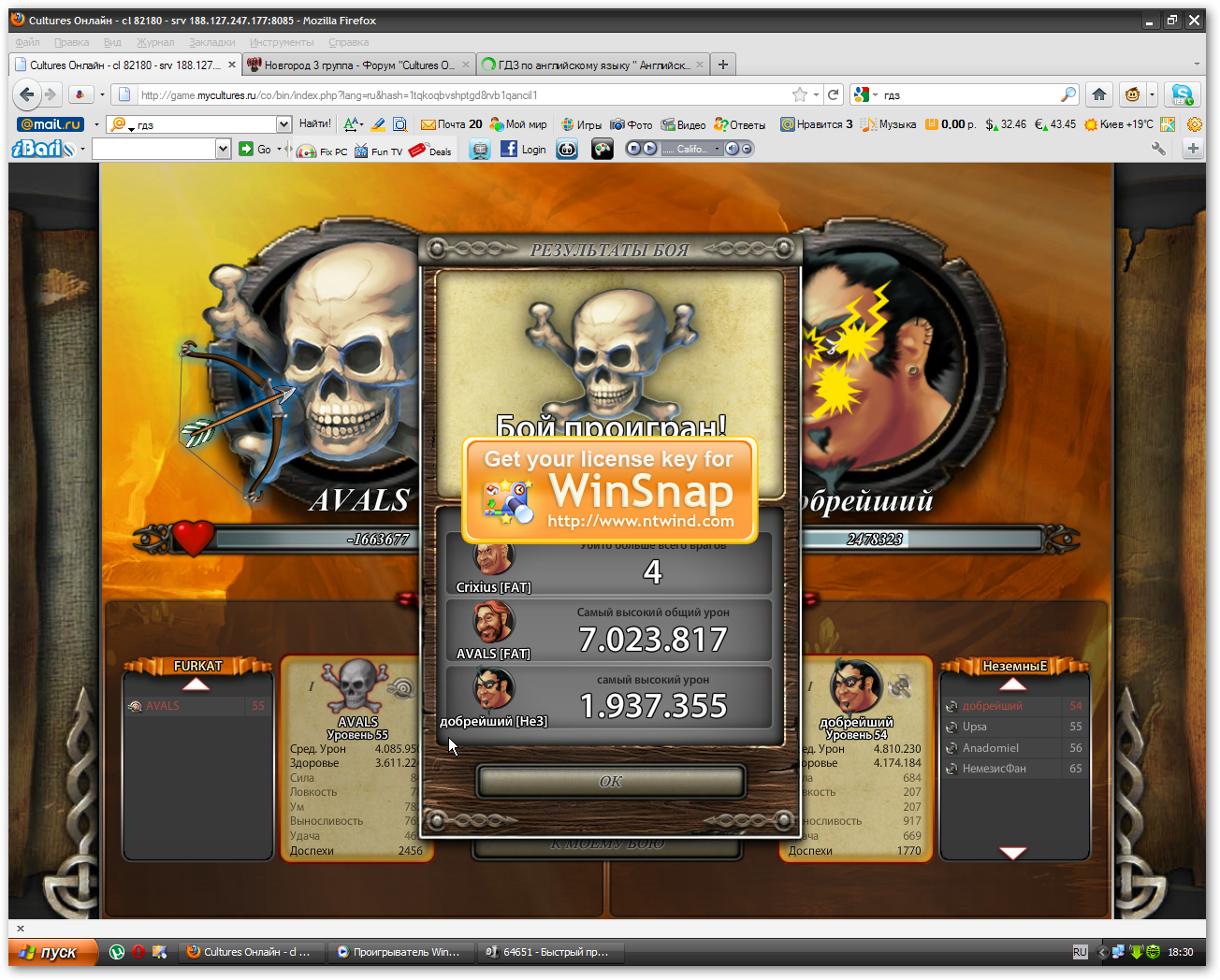Open a new tab with the plus button
The image size is (1220, 980).
[722, 65]
